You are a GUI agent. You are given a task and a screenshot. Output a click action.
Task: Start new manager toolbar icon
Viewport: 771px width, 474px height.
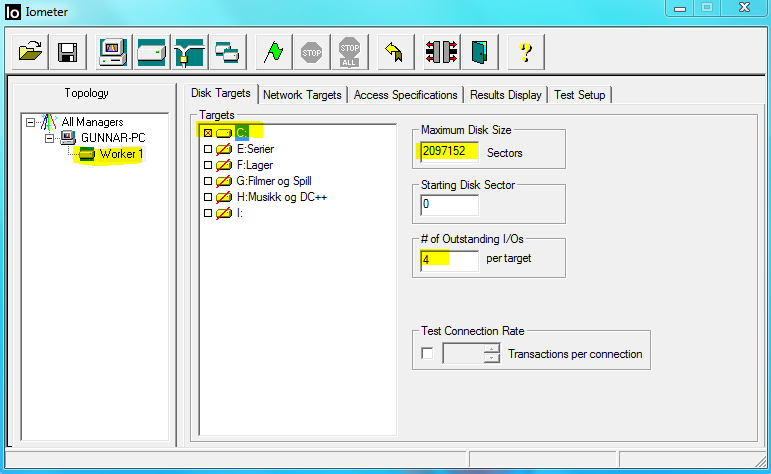pyautogui.click(x=113, y=52)
